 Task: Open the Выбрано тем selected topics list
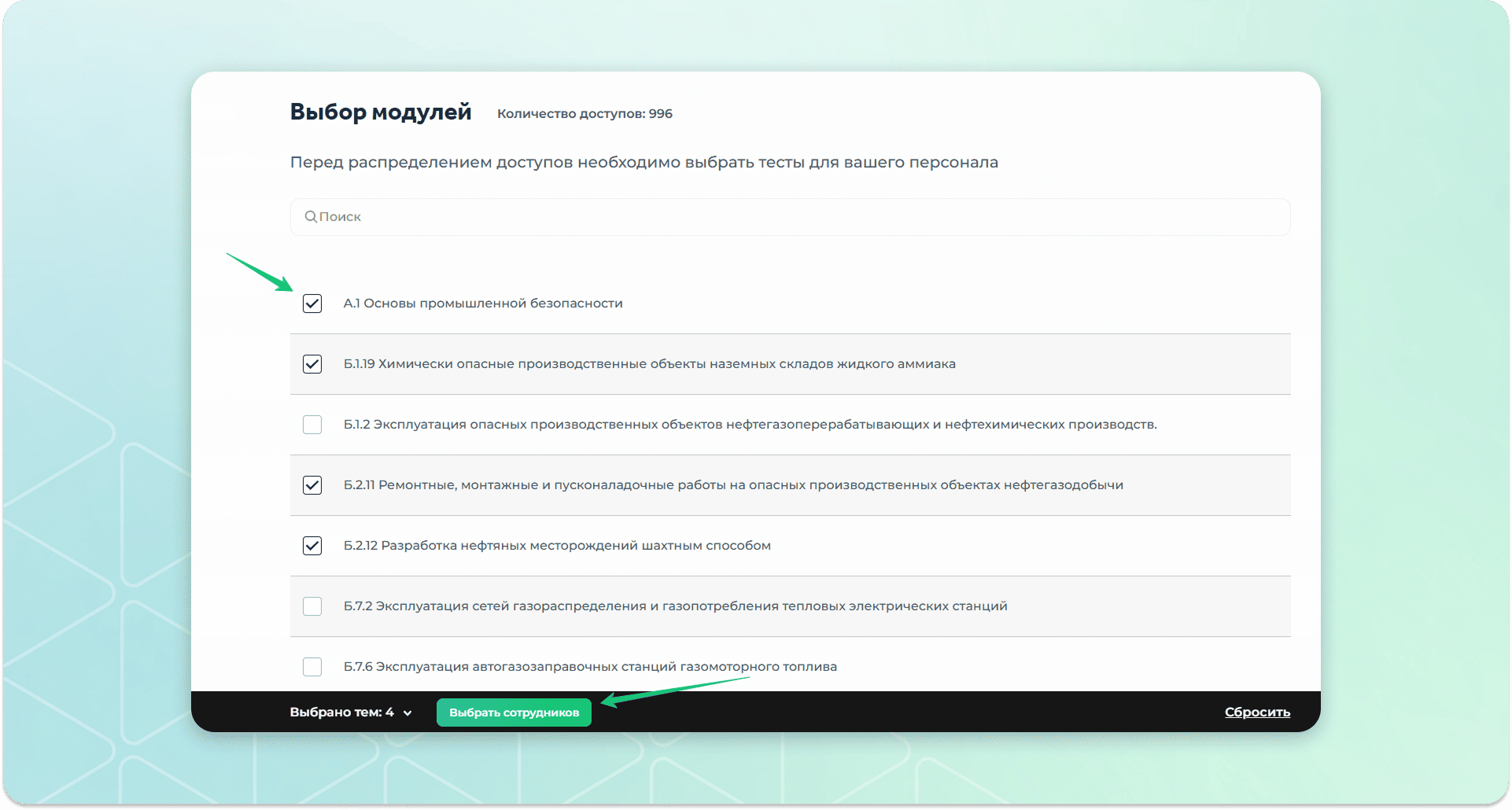pos(342,712)
